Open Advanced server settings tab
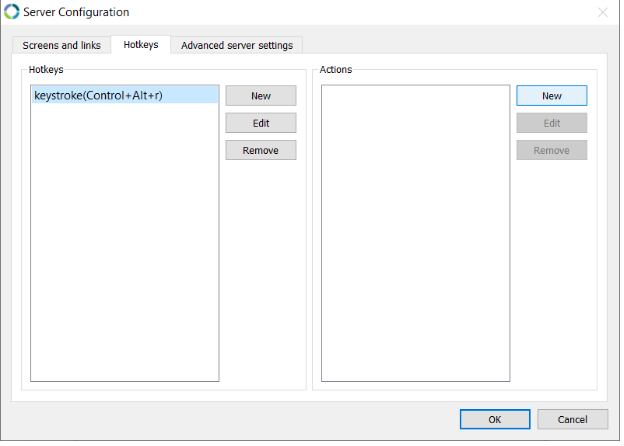 (237, 45)
